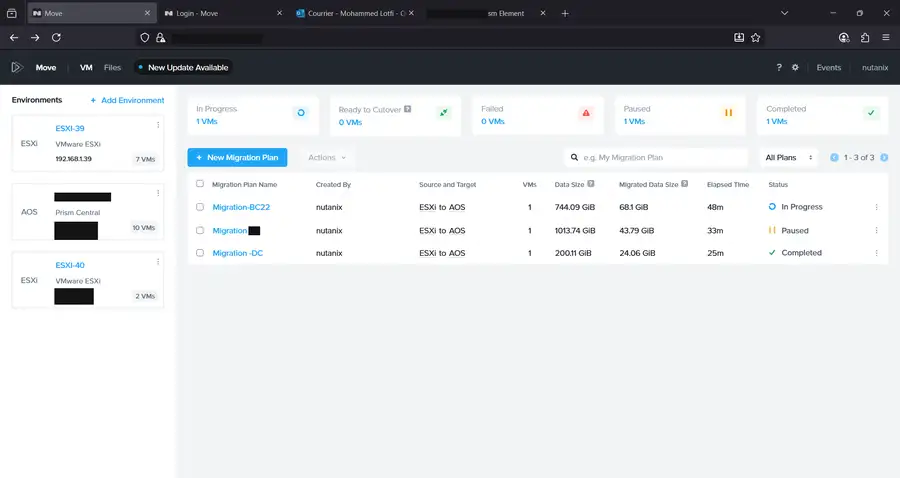Click the Migrated Data Size info icon

(684, 184)
